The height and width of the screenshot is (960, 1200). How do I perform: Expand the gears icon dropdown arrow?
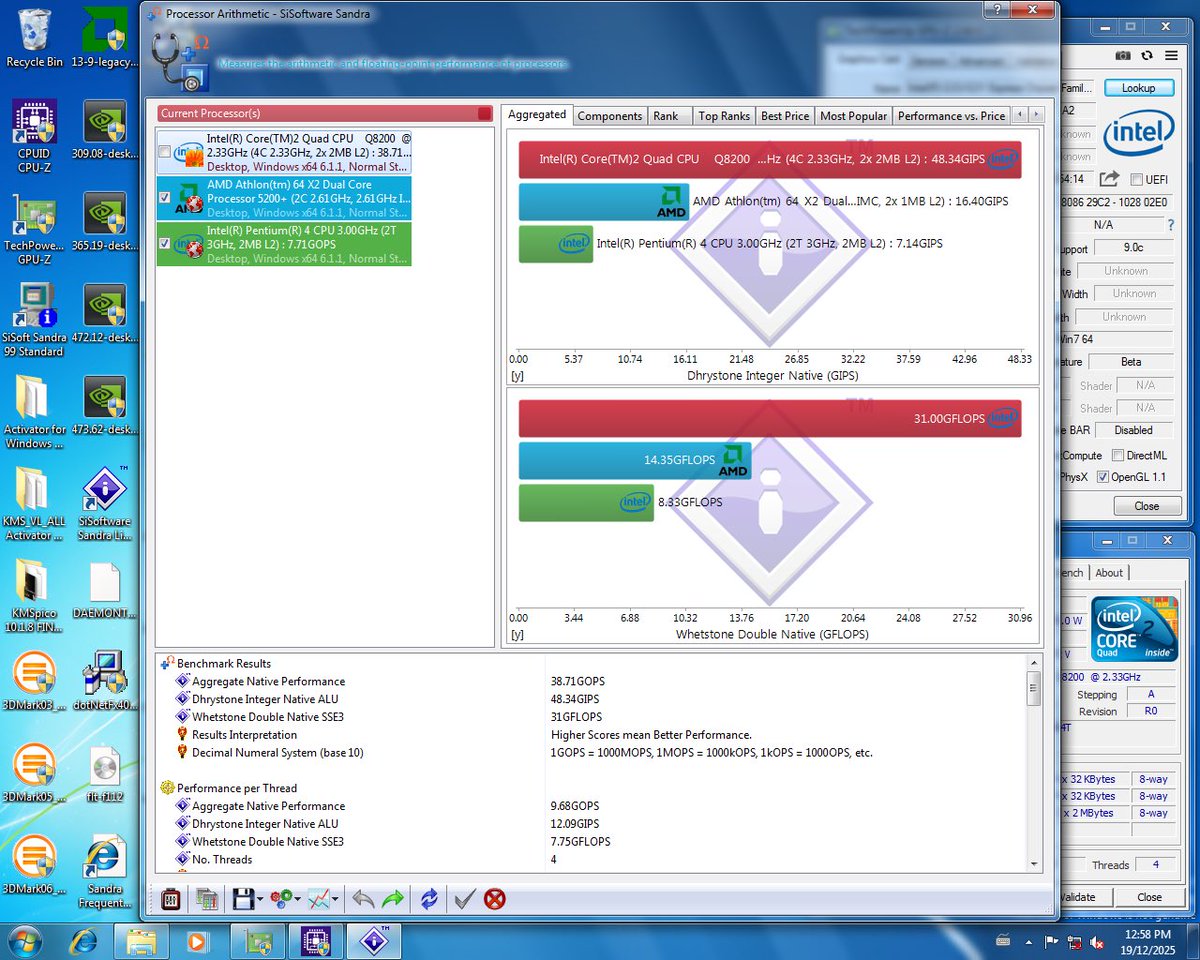pos(298,900)
